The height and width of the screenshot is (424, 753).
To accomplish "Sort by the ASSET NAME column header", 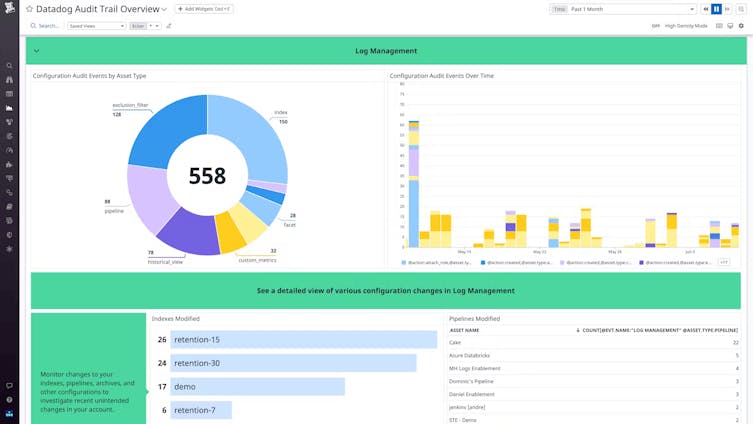I will pos(465,329).
